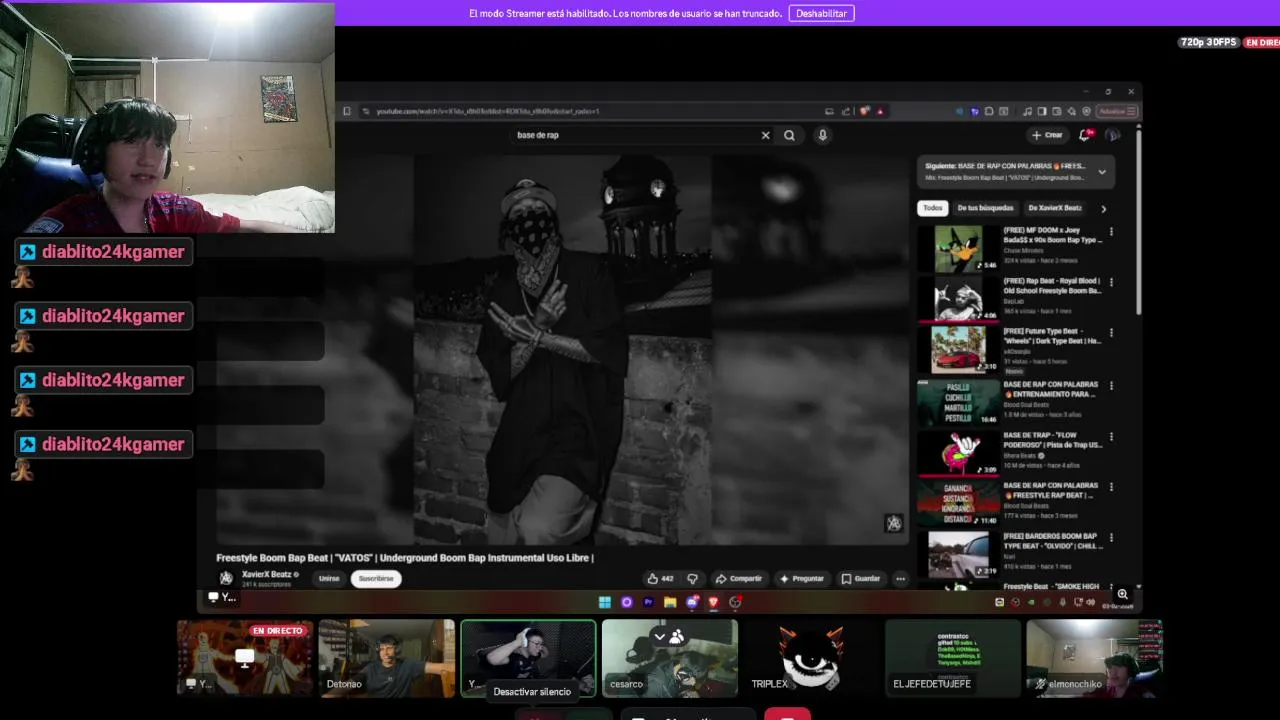Open options for BASE DE TRAP "FLOW PODEROSO"
Viewport: 1280px width, 720px height.
(x=1111, y=437)
